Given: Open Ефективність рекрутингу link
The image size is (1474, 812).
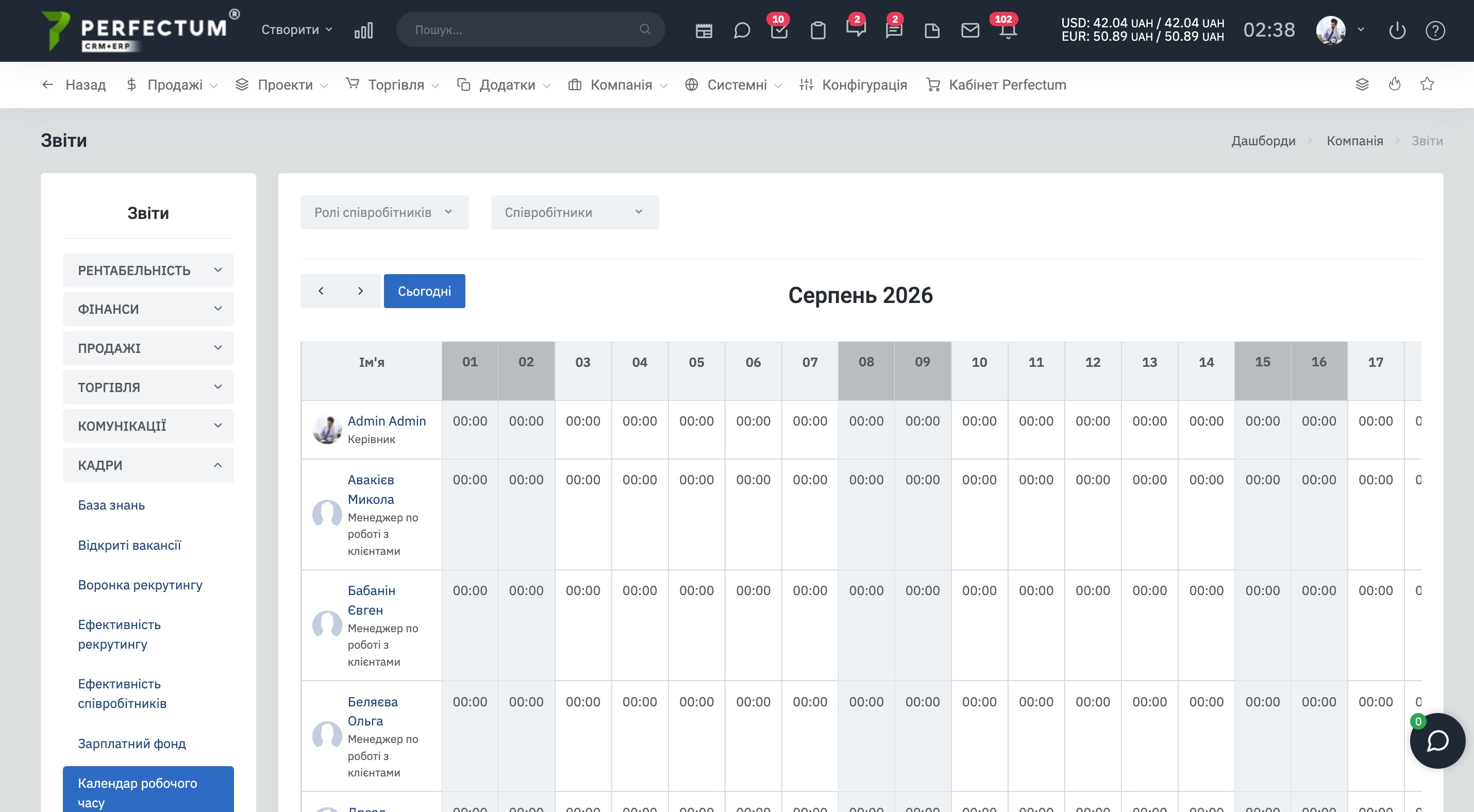Looking at the screenshot, I should (120, 634).
